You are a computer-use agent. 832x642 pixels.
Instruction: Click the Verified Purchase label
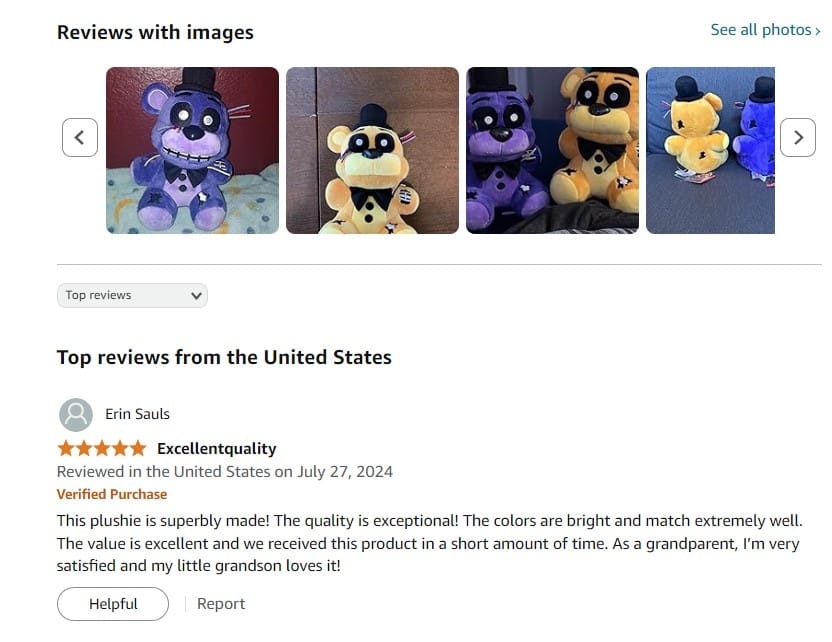click(x=112, y=494)
